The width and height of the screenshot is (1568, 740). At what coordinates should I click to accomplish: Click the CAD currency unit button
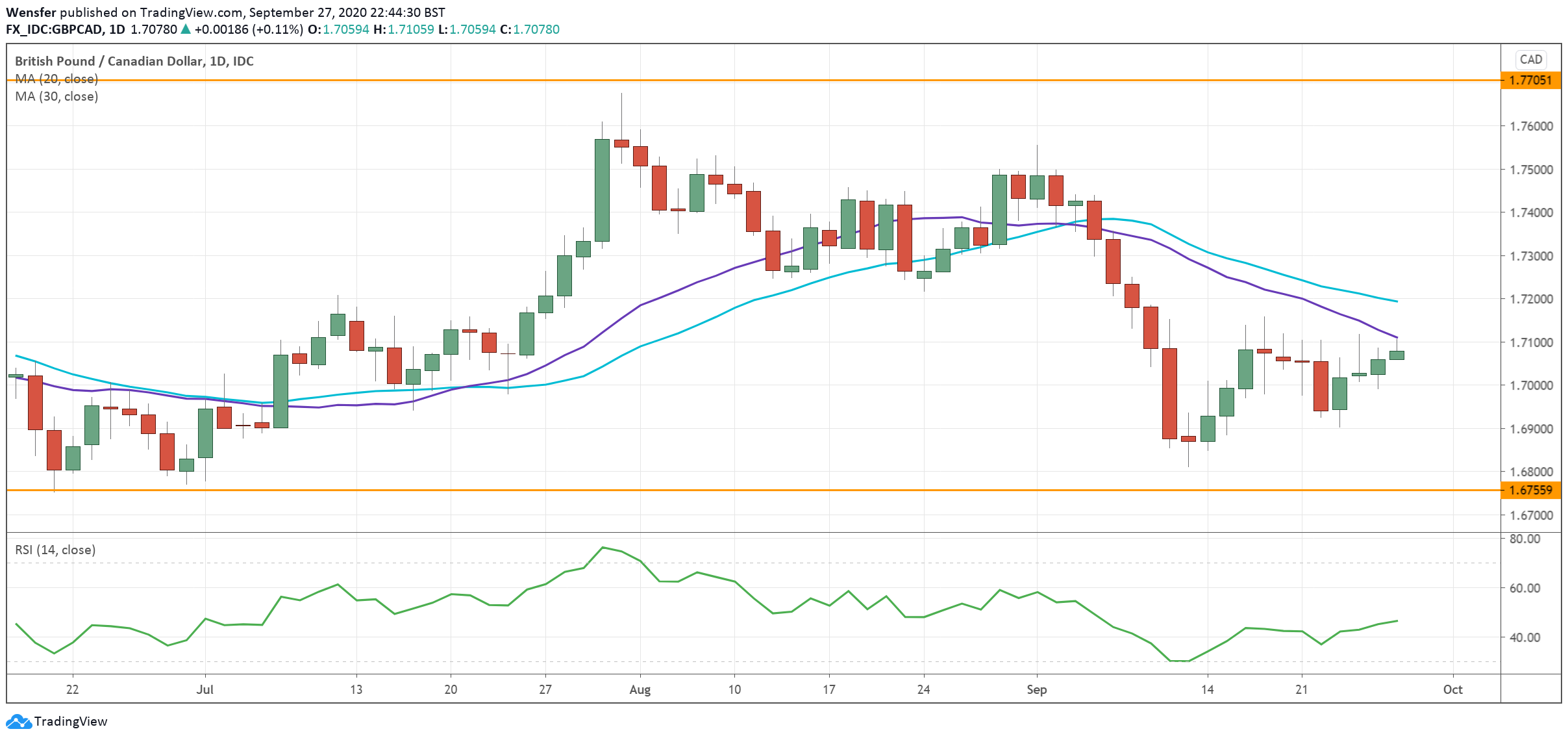(1532, 59)
